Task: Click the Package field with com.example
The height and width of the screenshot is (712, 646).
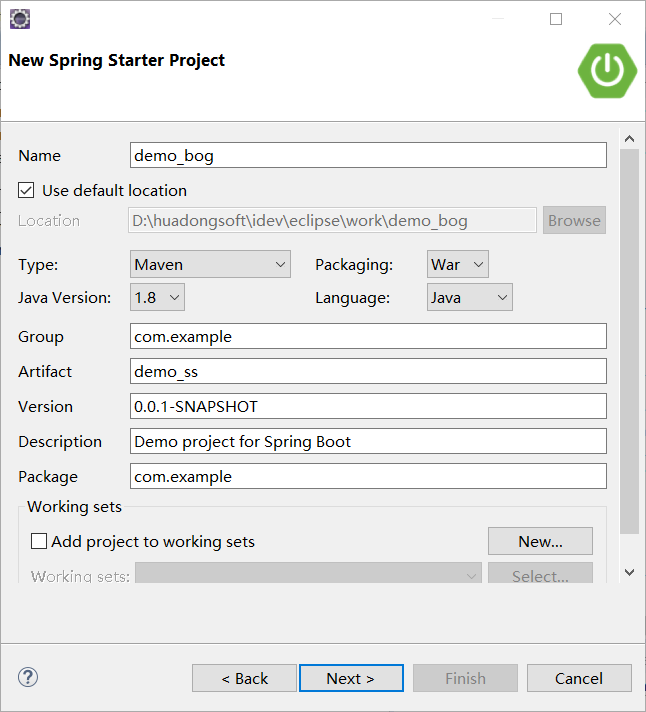Action: [368, 476]
